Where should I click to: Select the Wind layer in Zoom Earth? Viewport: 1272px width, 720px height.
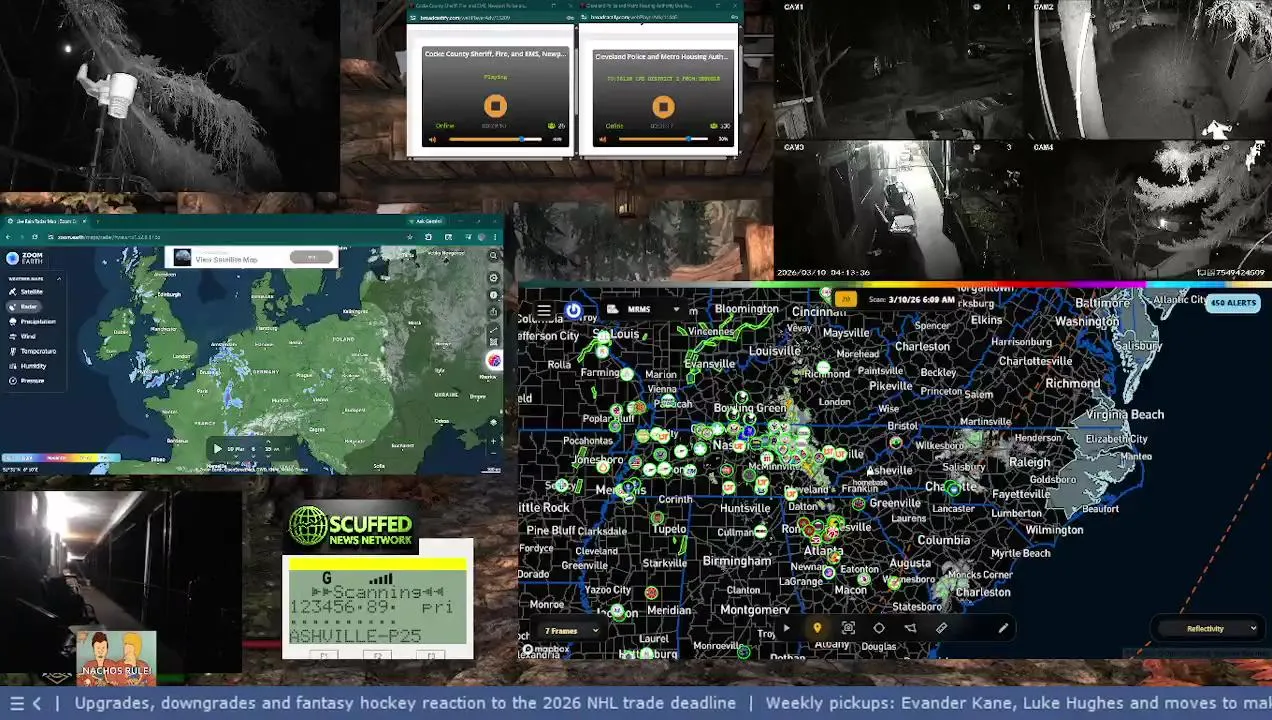pos(23,337)
